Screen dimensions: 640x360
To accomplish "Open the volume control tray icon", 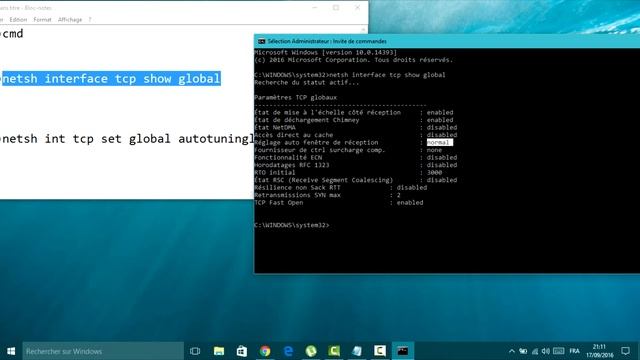I will click(546, 351).
